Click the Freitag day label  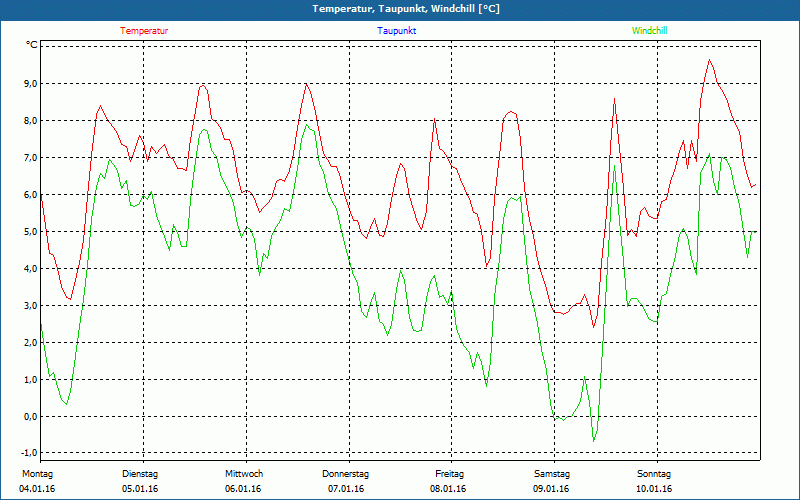click(x=449, y=474)
